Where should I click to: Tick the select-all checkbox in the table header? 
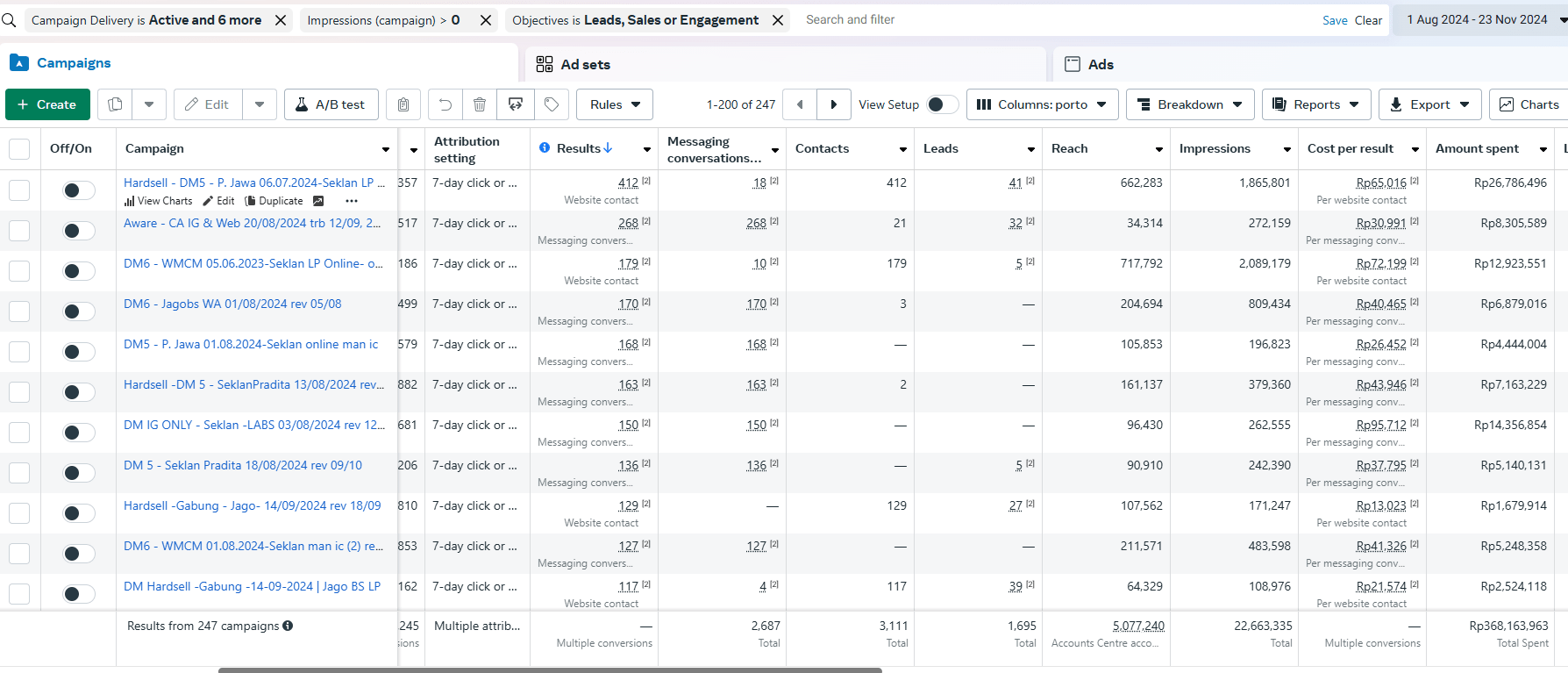coord(19,149)
